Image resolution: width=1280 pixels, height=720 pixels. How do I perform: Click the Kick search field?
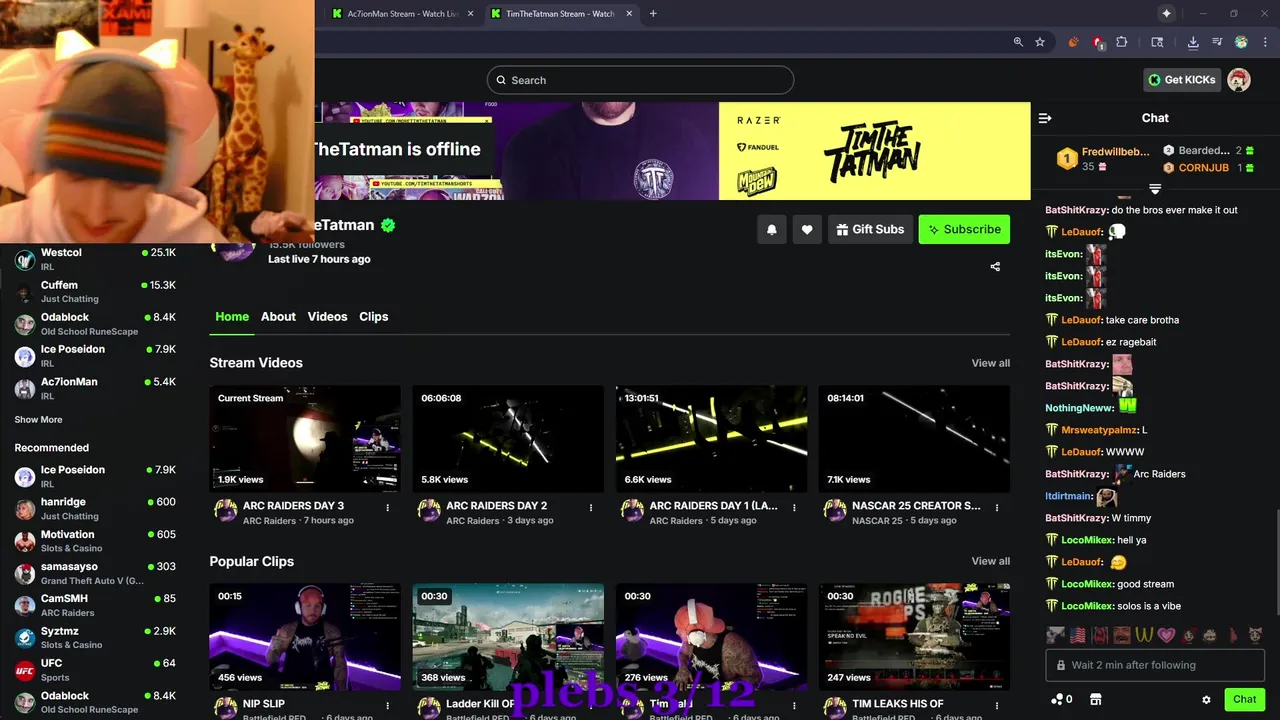(640, 80)
